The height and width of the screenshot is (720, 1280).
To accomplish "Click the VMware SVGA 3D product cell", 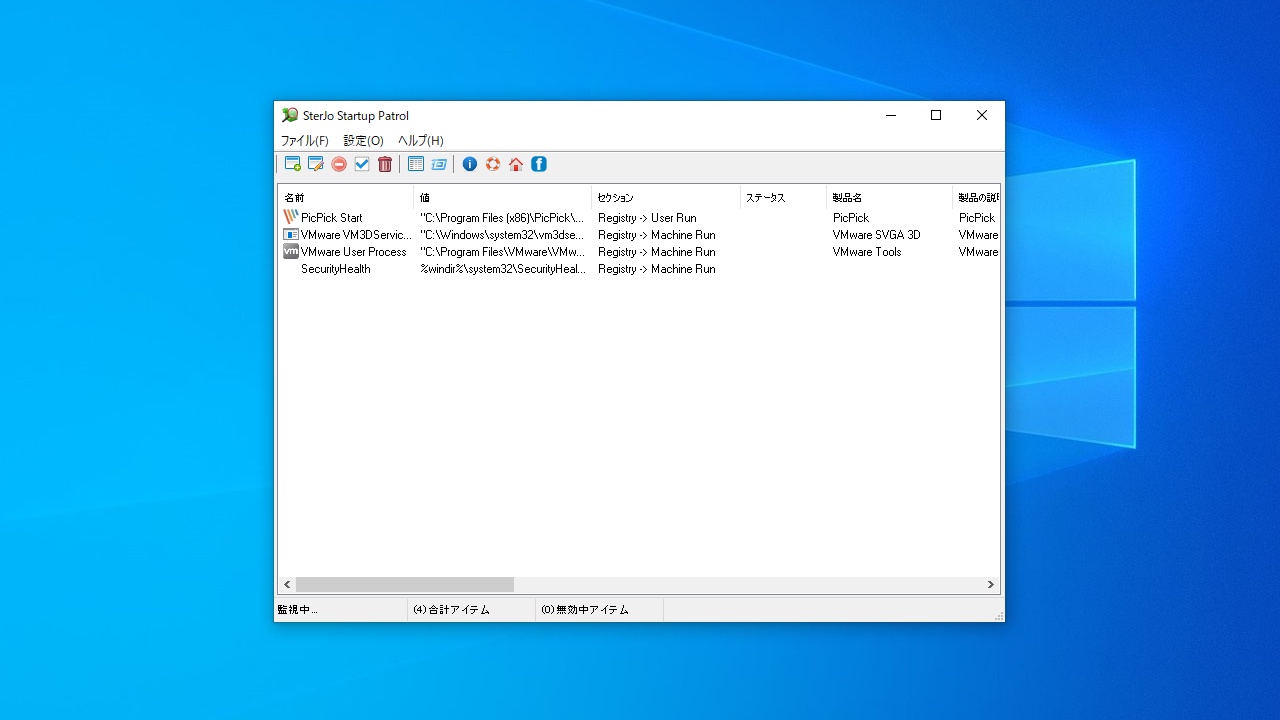I will coord(877,235).
